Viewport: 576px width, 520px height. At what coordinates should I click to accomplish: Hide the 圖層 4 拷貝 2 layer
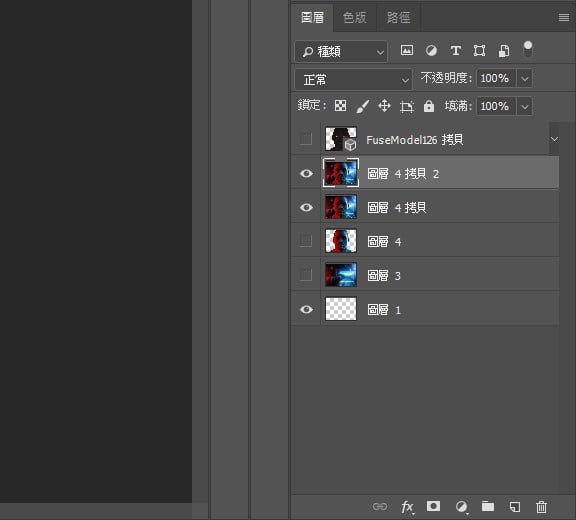pos(306,173)
